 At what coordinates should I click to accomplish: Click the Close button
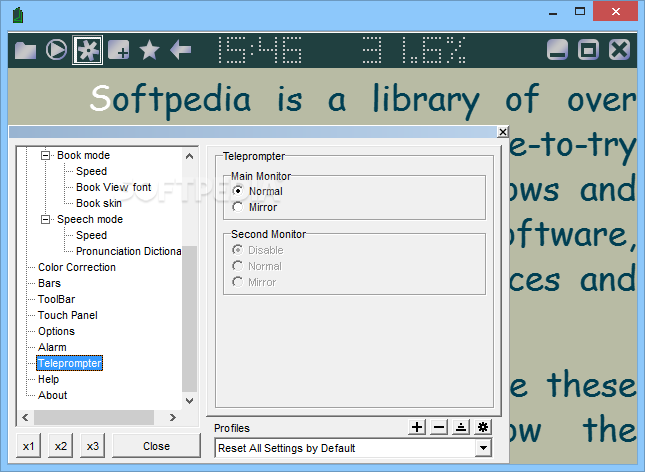[156, 446]
